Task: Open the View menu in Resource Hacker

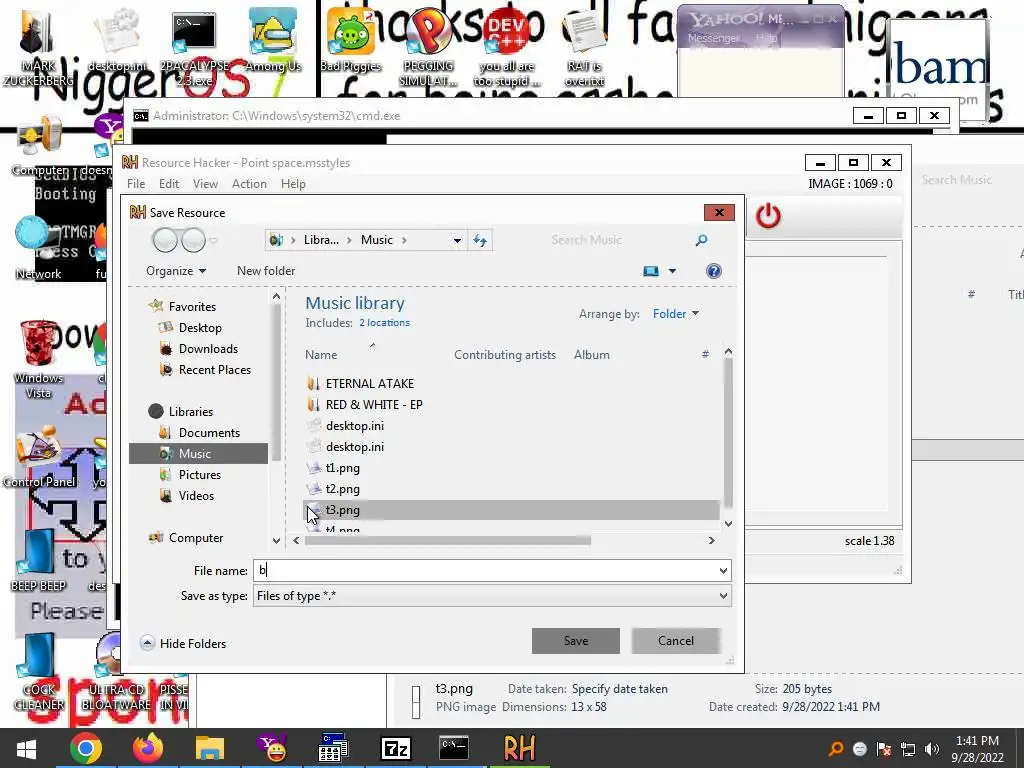Action: coord(205,184)
